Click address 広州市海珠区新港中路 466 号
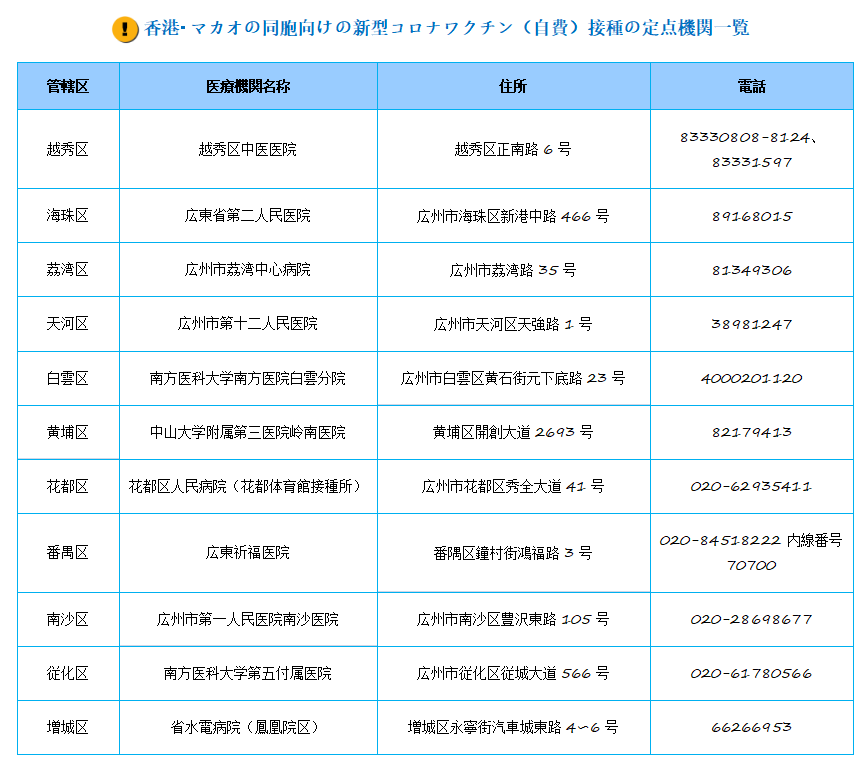Image resolution: width=867 pixels, height=771 pixels. 513,216
